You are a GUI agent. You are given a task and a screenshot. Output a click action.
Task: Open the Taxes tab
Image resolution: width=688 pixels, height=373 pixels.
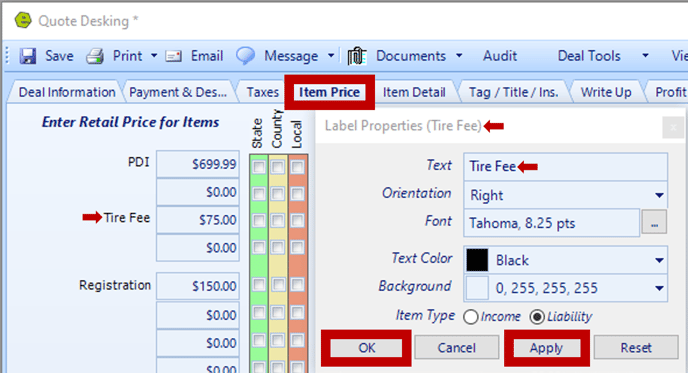pos(262,92)
